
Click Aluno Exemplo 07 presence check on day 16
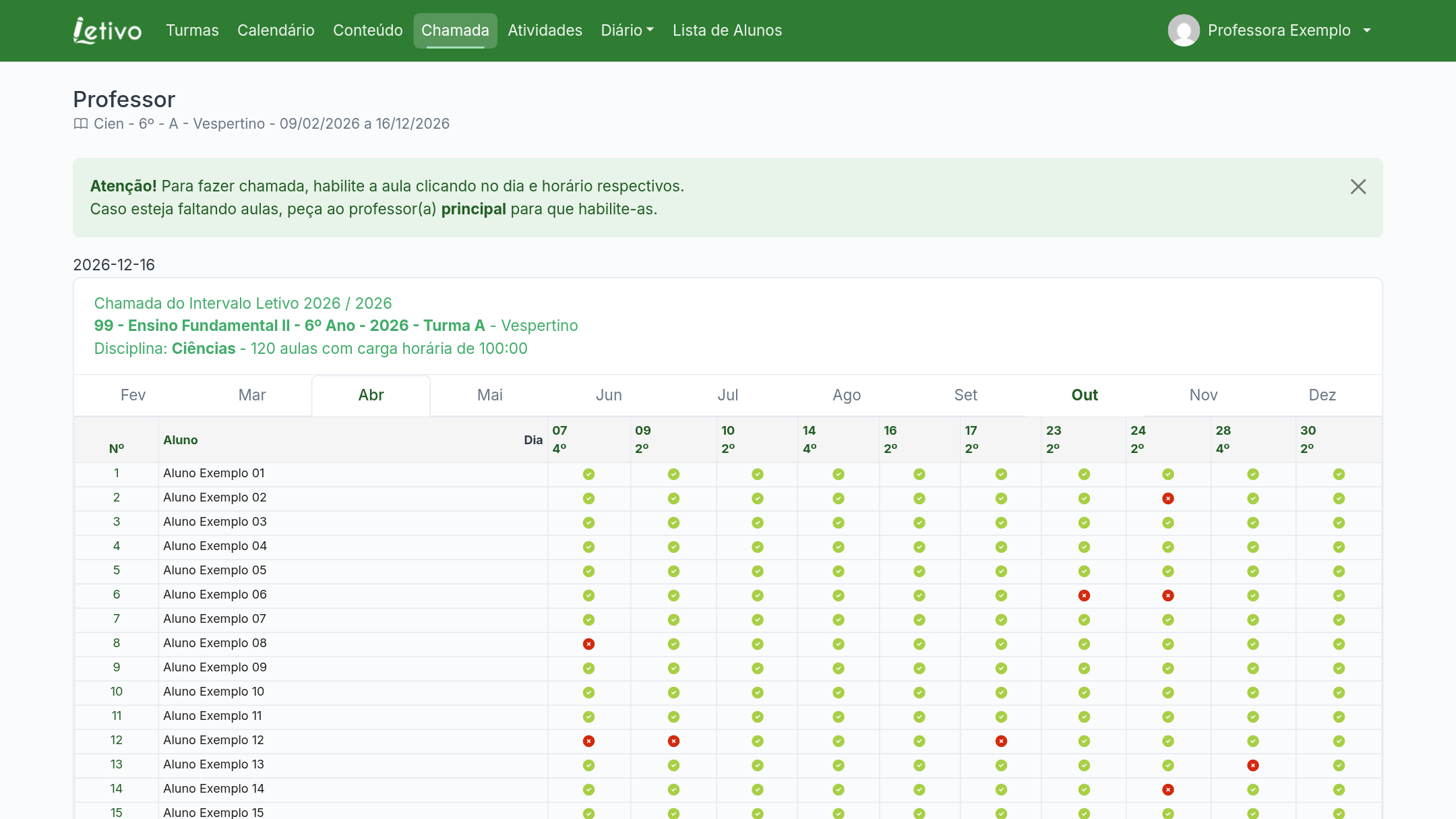(919, 620)
